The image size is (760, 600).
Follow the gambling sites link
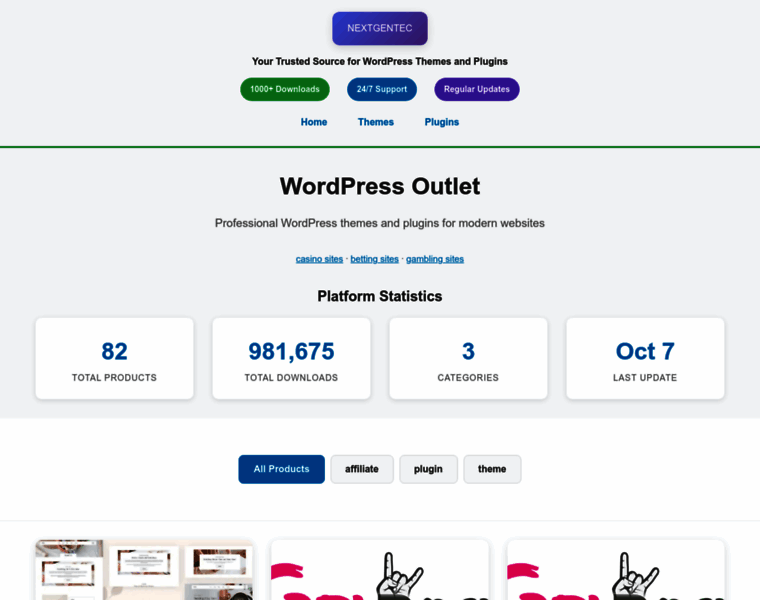(x=435, y=259)
